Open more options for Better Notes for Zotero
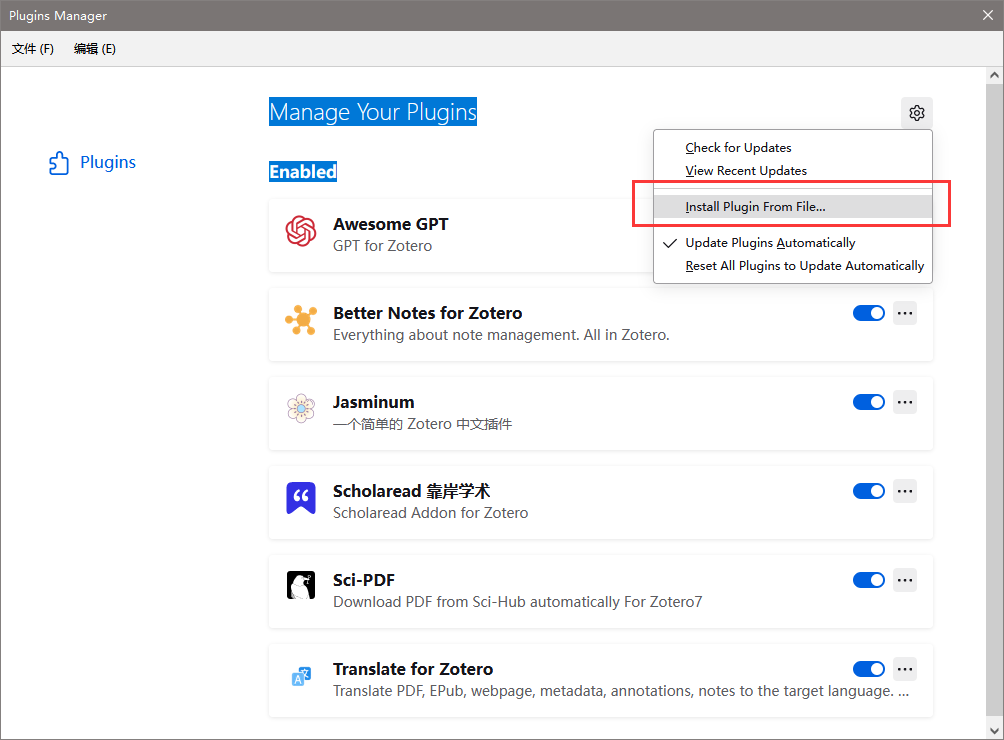1004x740 pixels. (905, 313)
